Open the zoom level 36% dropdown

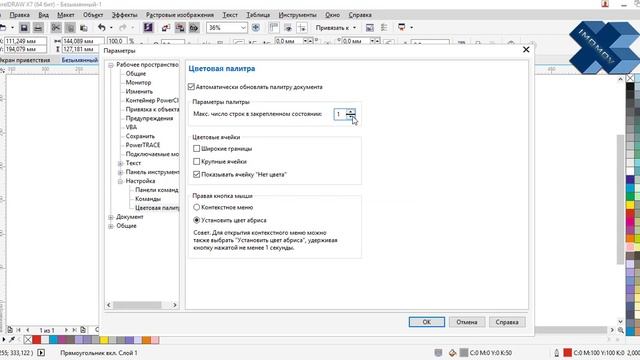tap(243, 28)
